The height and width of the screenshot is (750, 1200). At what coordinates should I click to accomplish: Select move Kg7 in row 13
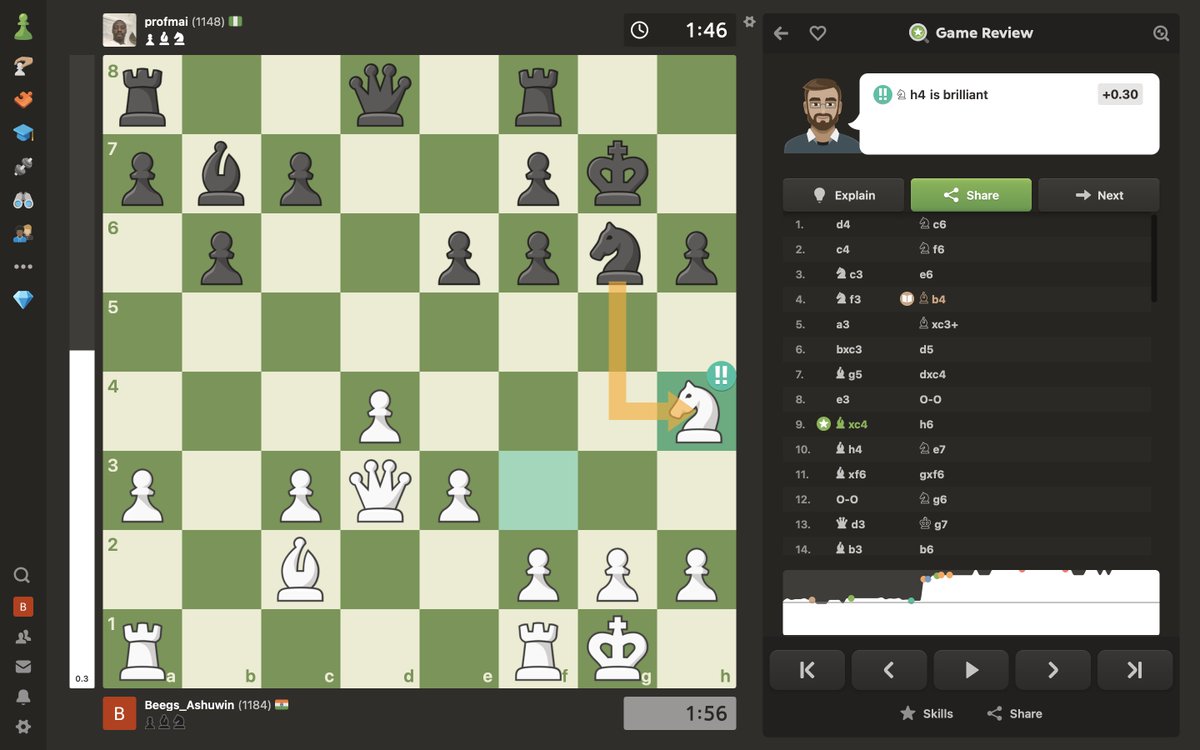coord(932,524)
